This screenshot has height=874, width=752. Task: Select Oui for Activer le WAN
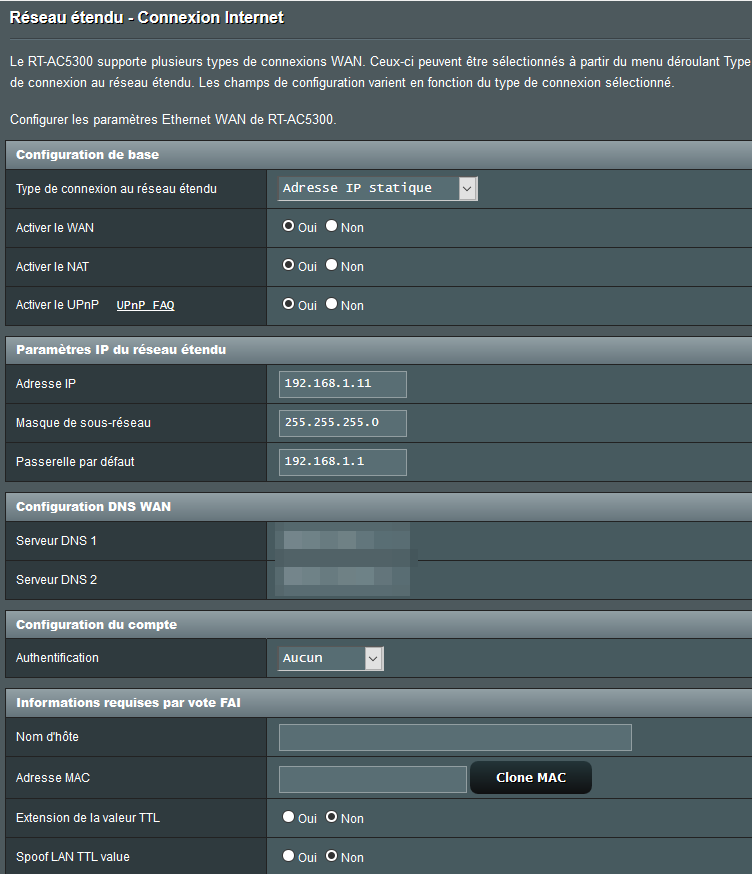click(288, 226)
